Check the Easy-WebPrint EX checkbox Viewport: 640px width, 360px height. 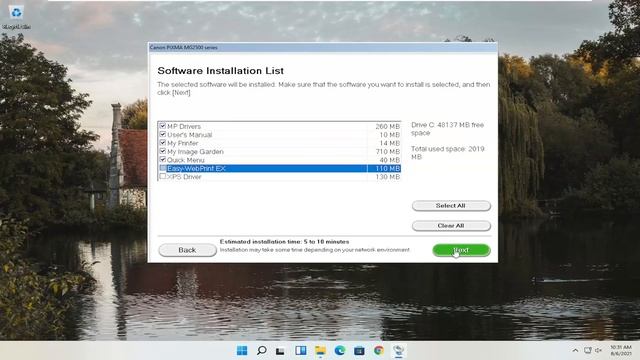pos(162,168)
